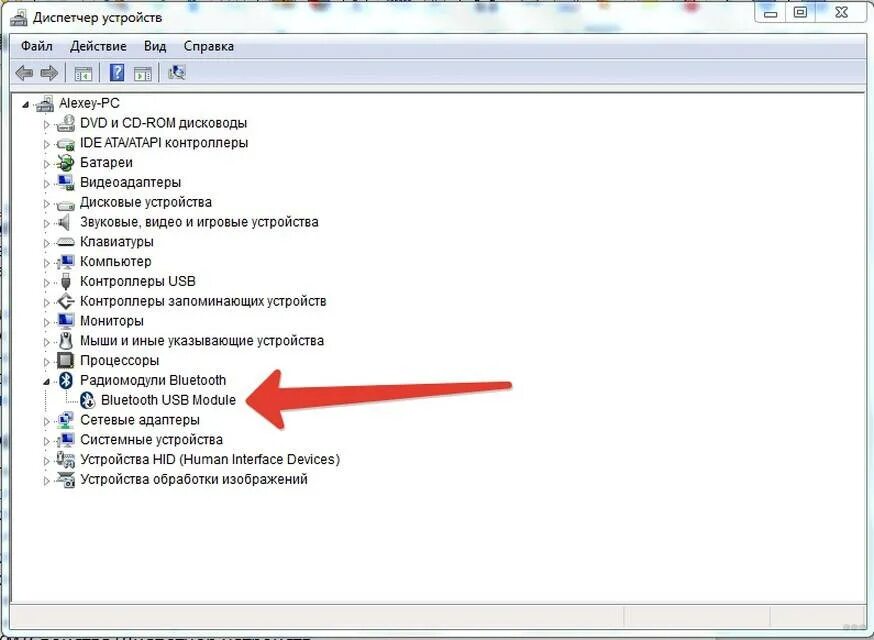The width and height of the screenshot is (874, 640).
Task: Click the show/hide action pane toolbar icon
Action: 143,73
